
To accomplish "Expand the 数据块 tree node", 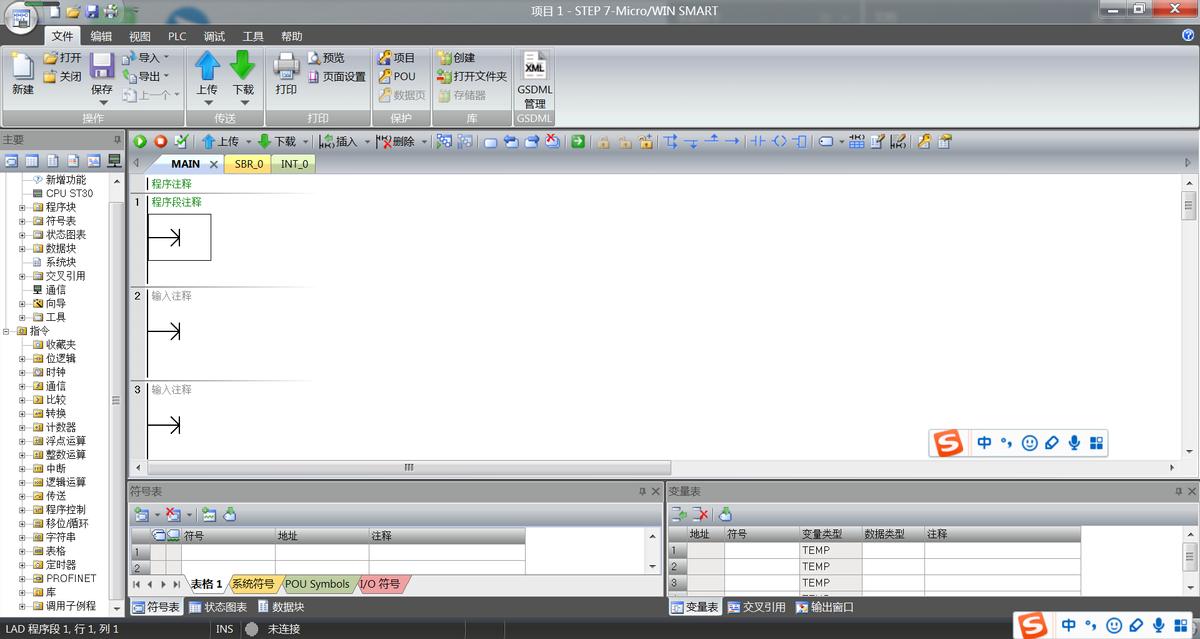I will click(22, 248).
